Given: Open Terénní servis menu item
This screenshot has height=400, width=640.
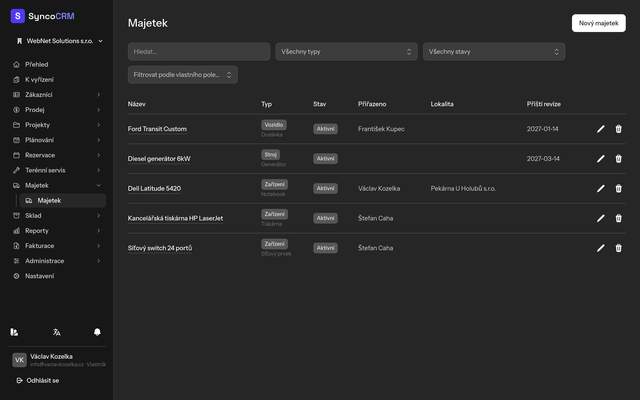Looking at the screenshot, I should click(x=57, y=170).
